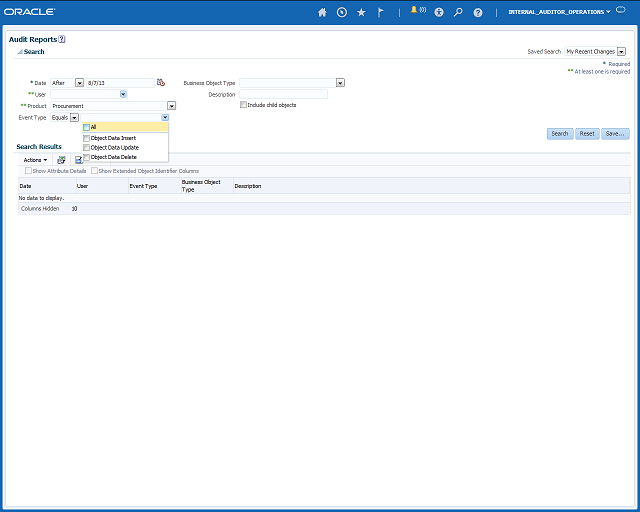
Task: Open the Date operator After dropdown
Action: click(80, 83)
